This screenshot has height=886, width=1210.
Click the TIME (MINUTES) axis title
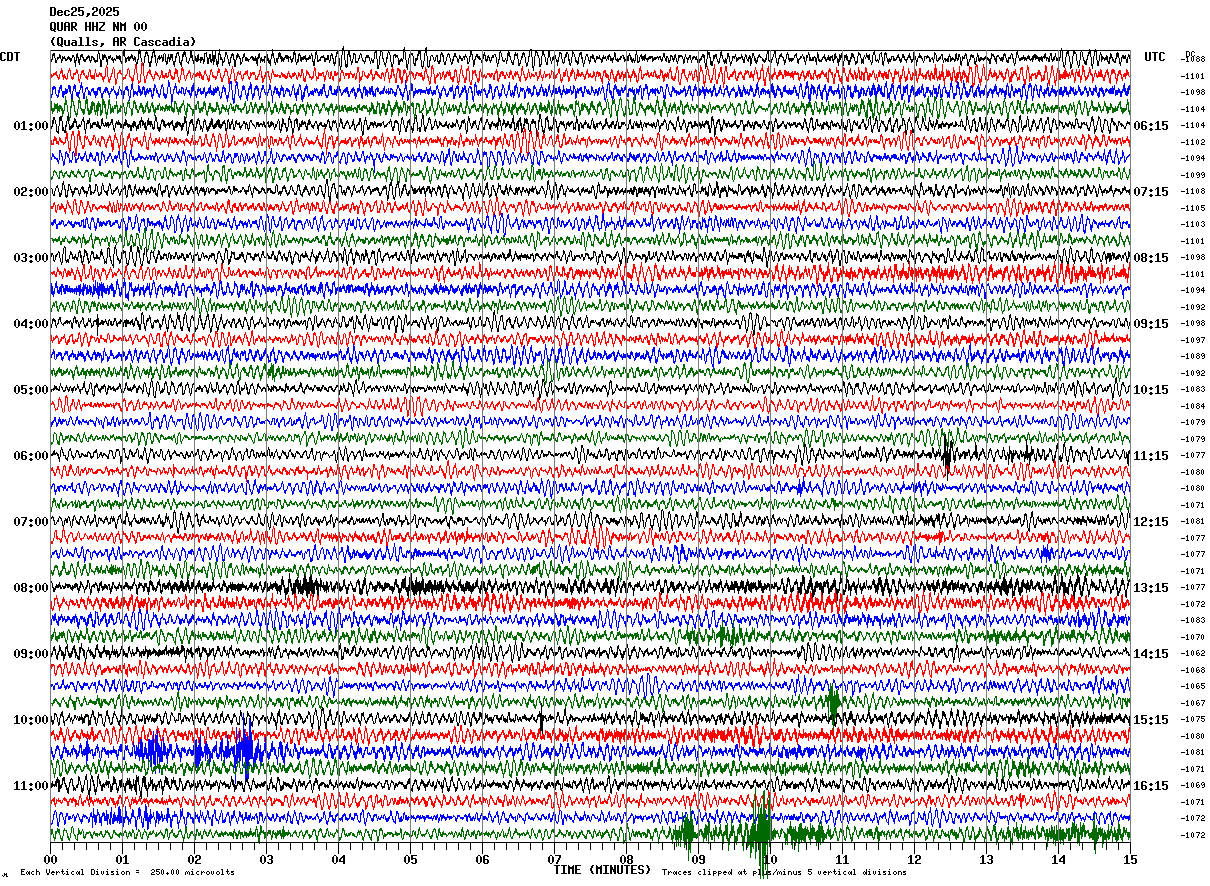tap(602, 869)
